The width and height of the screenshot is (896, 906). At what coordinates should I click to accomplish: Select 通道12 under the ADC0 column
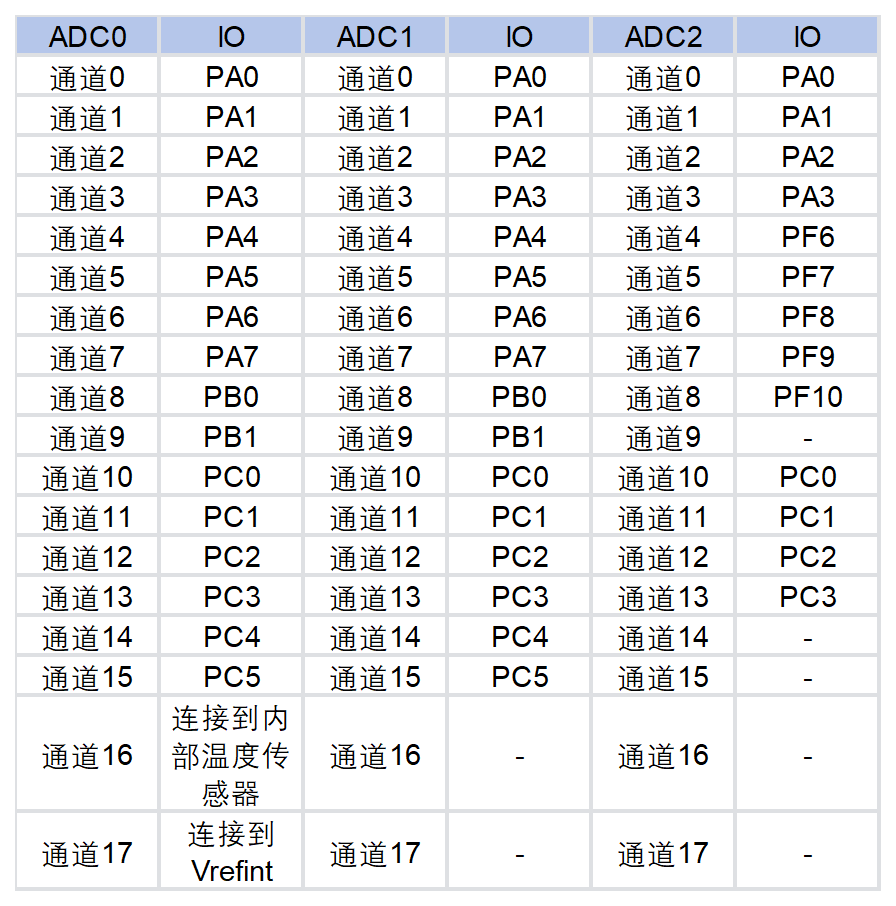87,556
